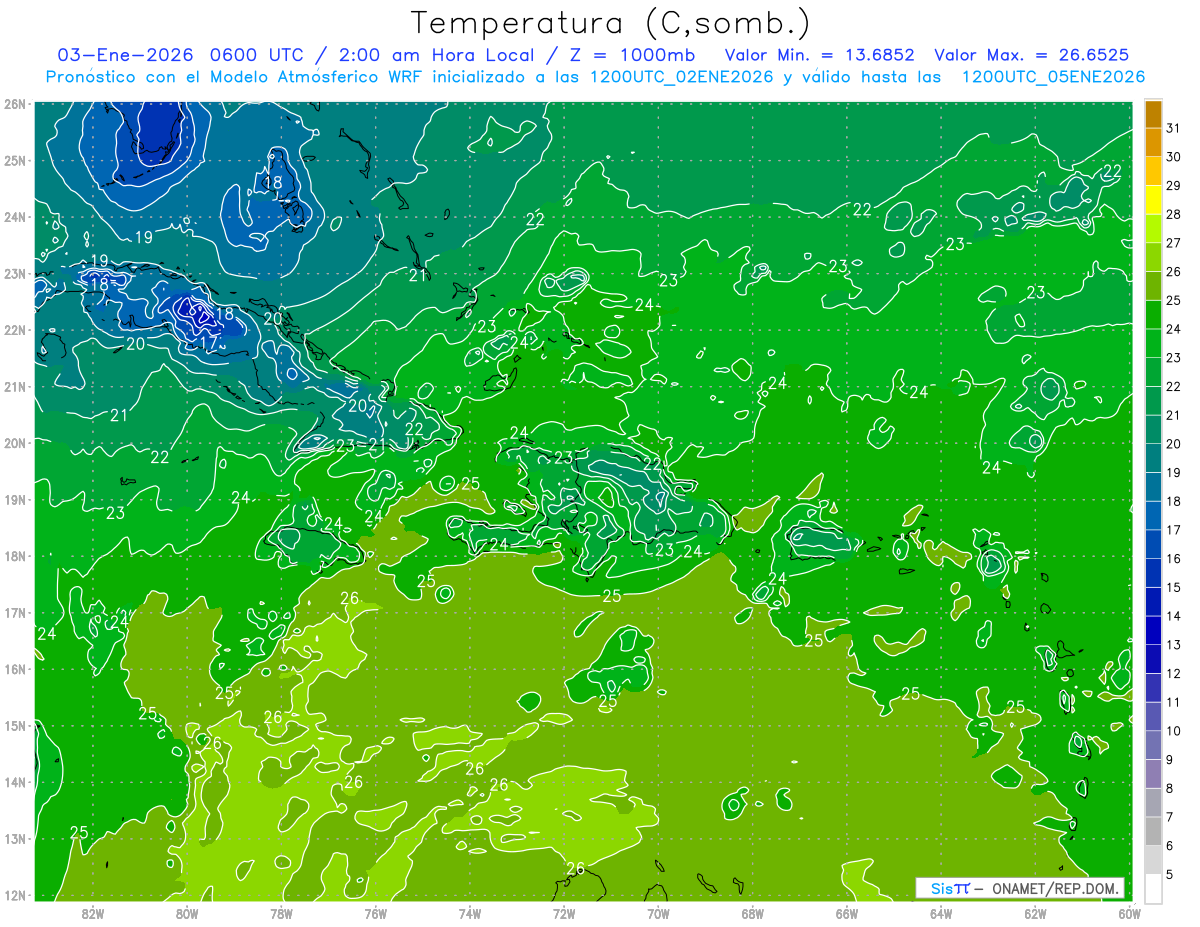The height and width of the screenshot is (927, 1200).
Task: Click the color bar label "31"
Action: (1174, 128)
